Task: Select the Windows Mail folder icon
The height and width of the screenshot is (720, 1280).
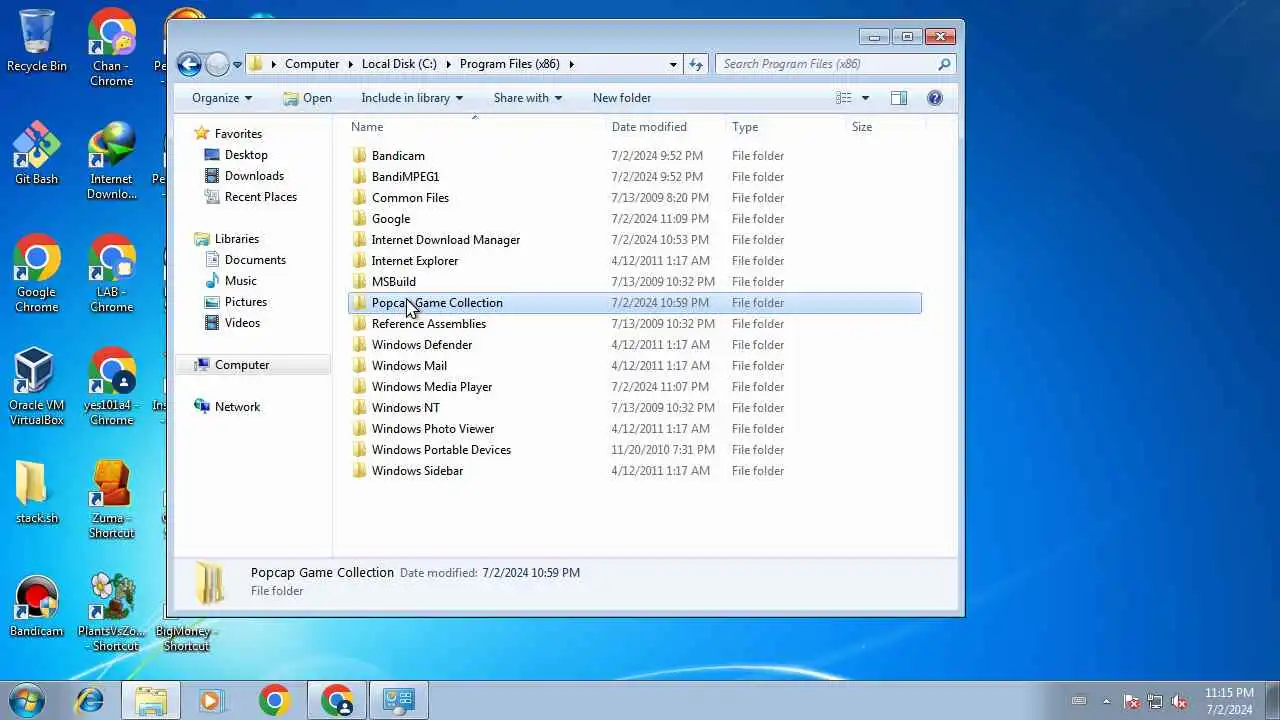Action: pyautogui.click(x=360, y=366)
